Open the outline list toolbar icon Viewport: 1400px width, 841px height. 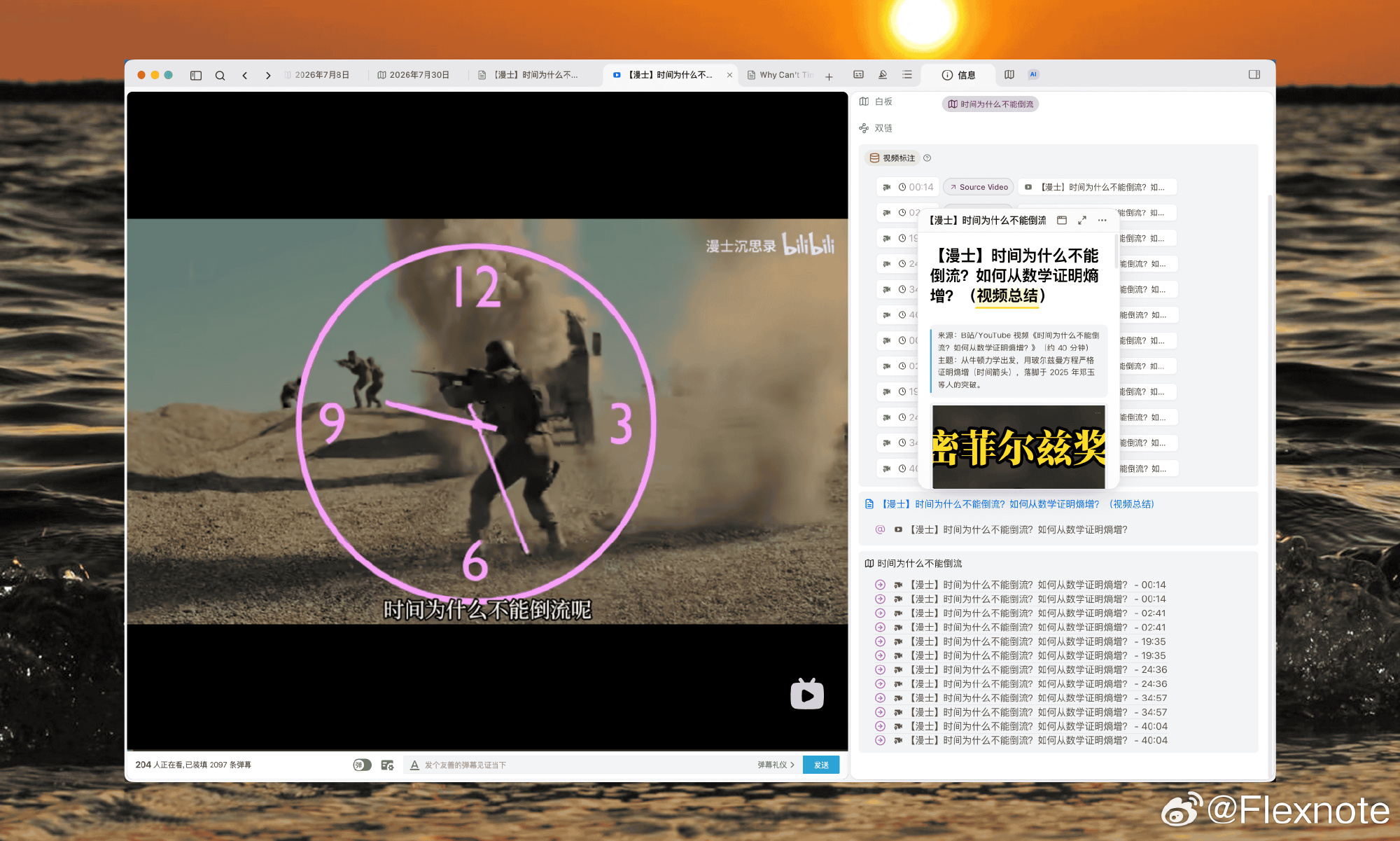point(907,74)
